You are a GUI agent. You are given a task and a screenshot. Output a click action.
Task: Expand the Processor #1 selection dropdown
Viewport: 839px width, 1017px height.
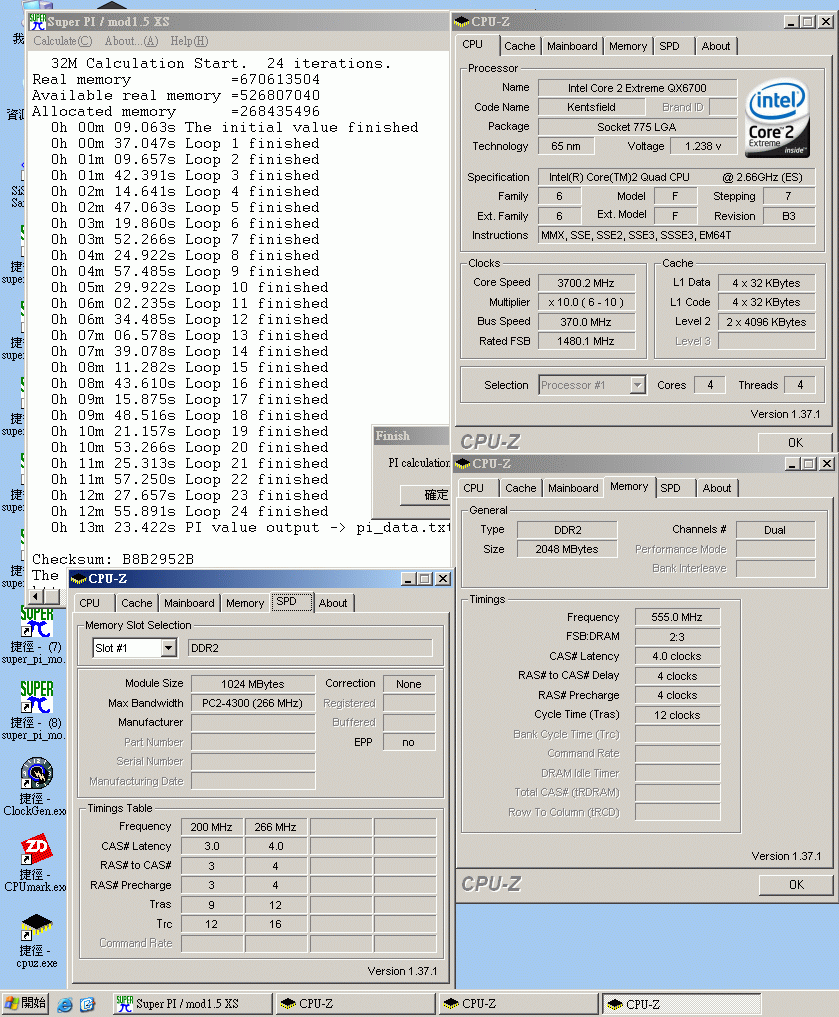[637, 385]
